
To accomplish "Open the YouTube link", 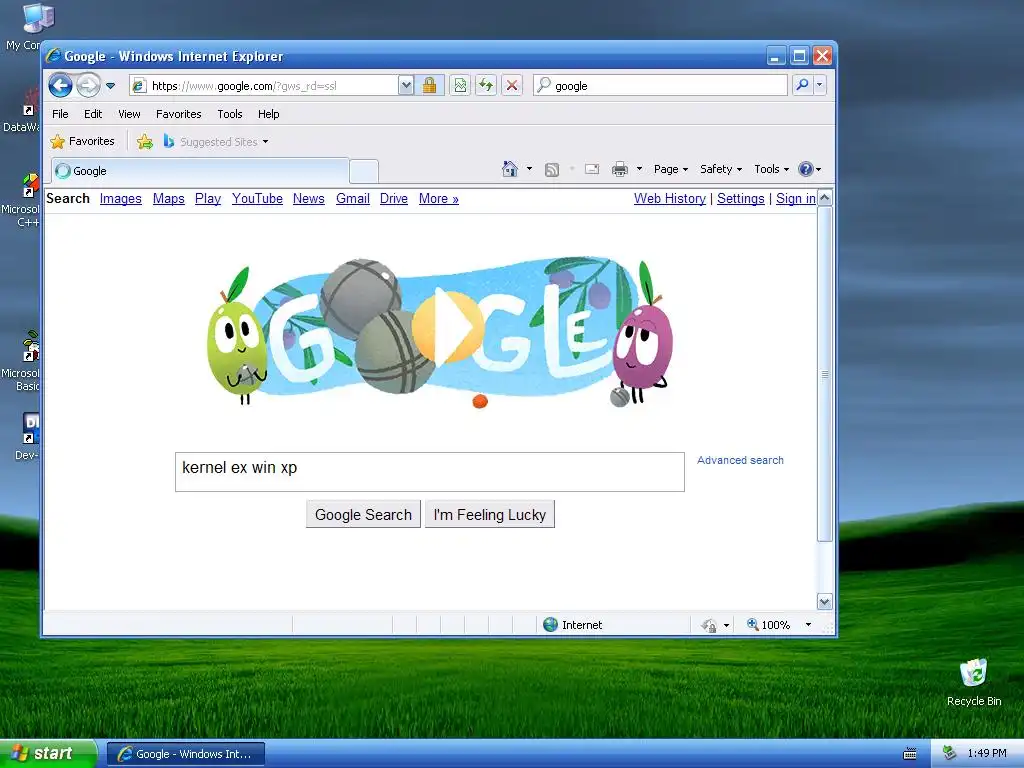I will [x=257, y=199].
